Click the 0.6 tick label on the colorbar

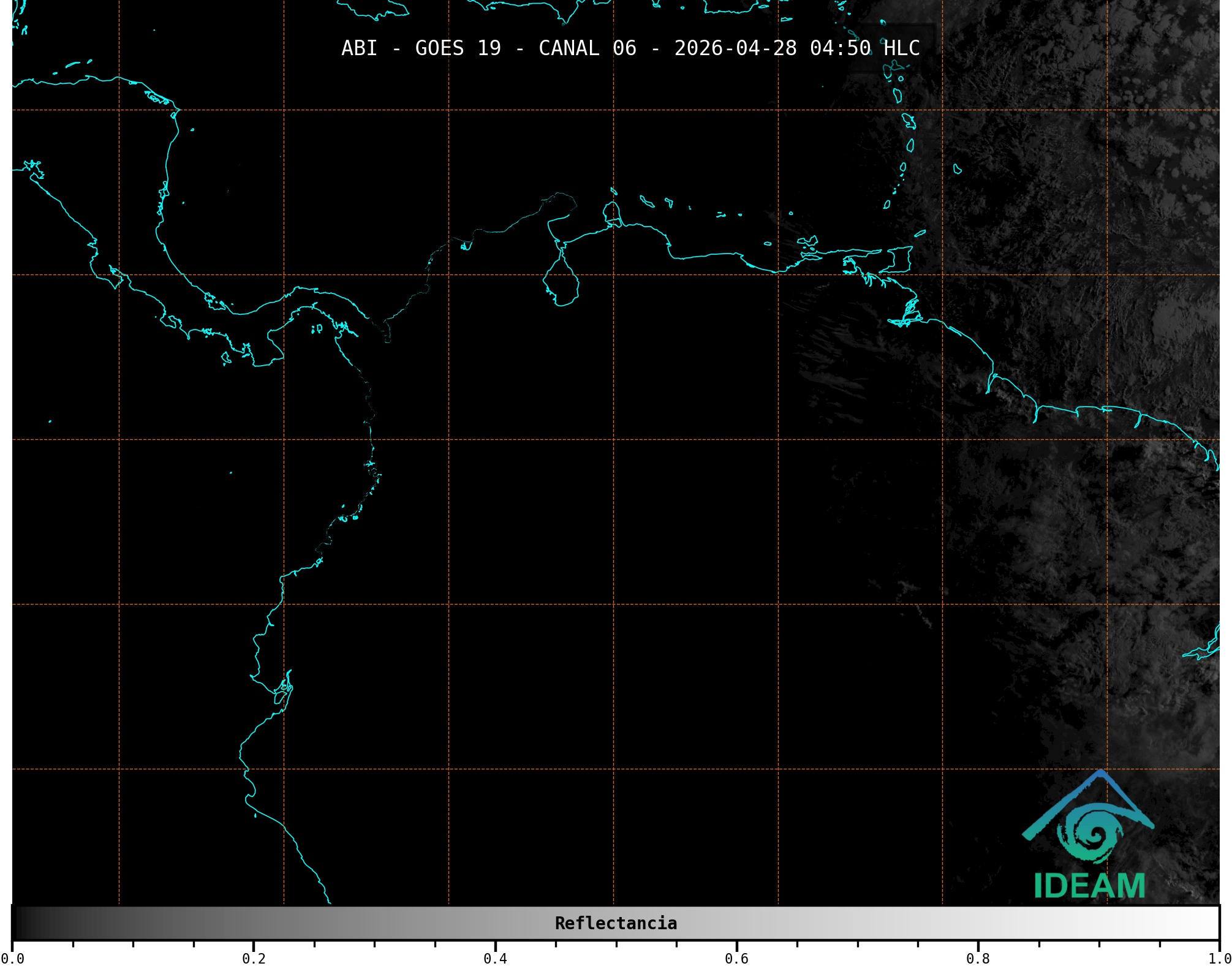pos(736,958)
